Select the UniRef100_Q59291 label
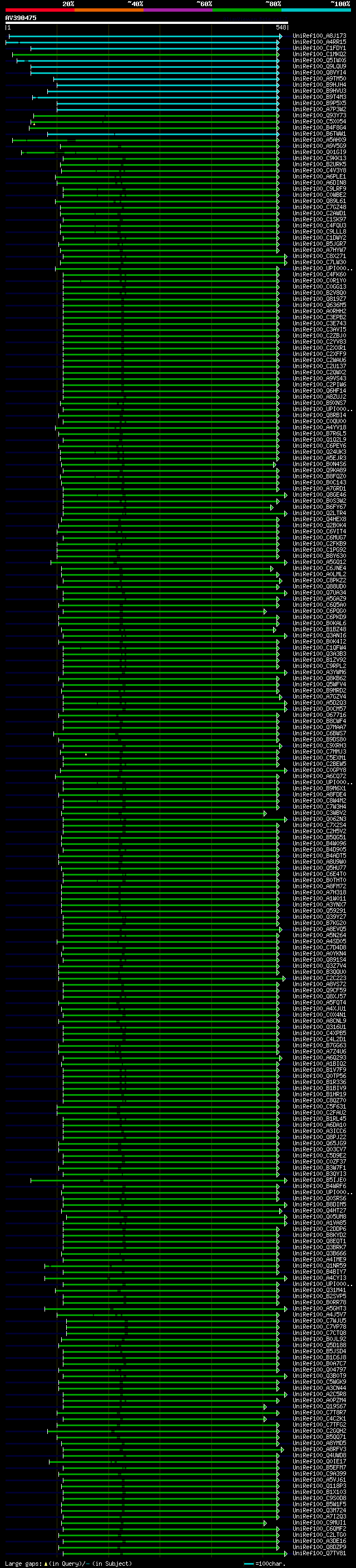356x1568 pixels. point(319,911)
